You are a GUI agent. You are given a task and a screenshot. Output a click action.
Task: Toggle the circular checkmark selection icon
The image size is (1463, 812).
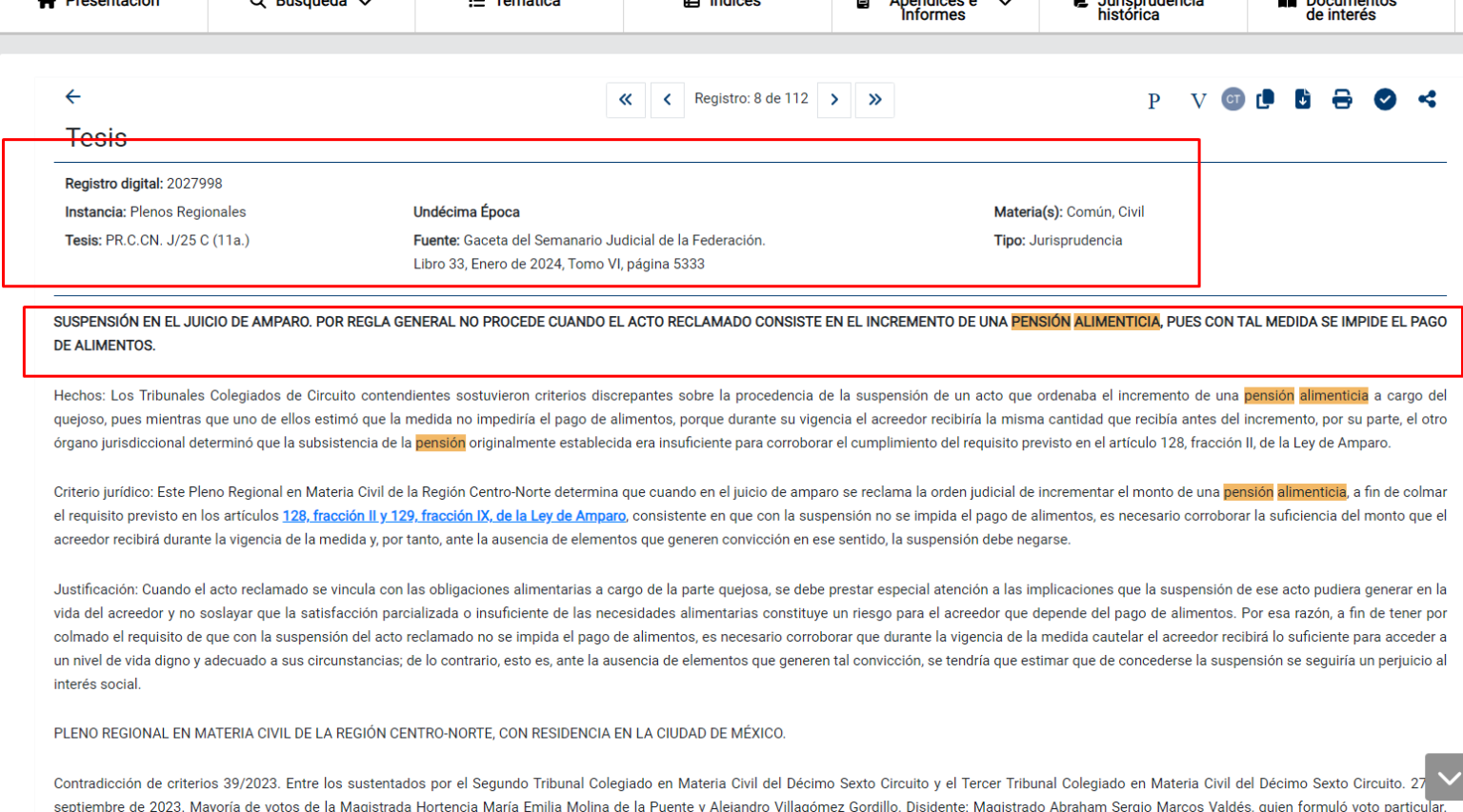coord(1385,100)
